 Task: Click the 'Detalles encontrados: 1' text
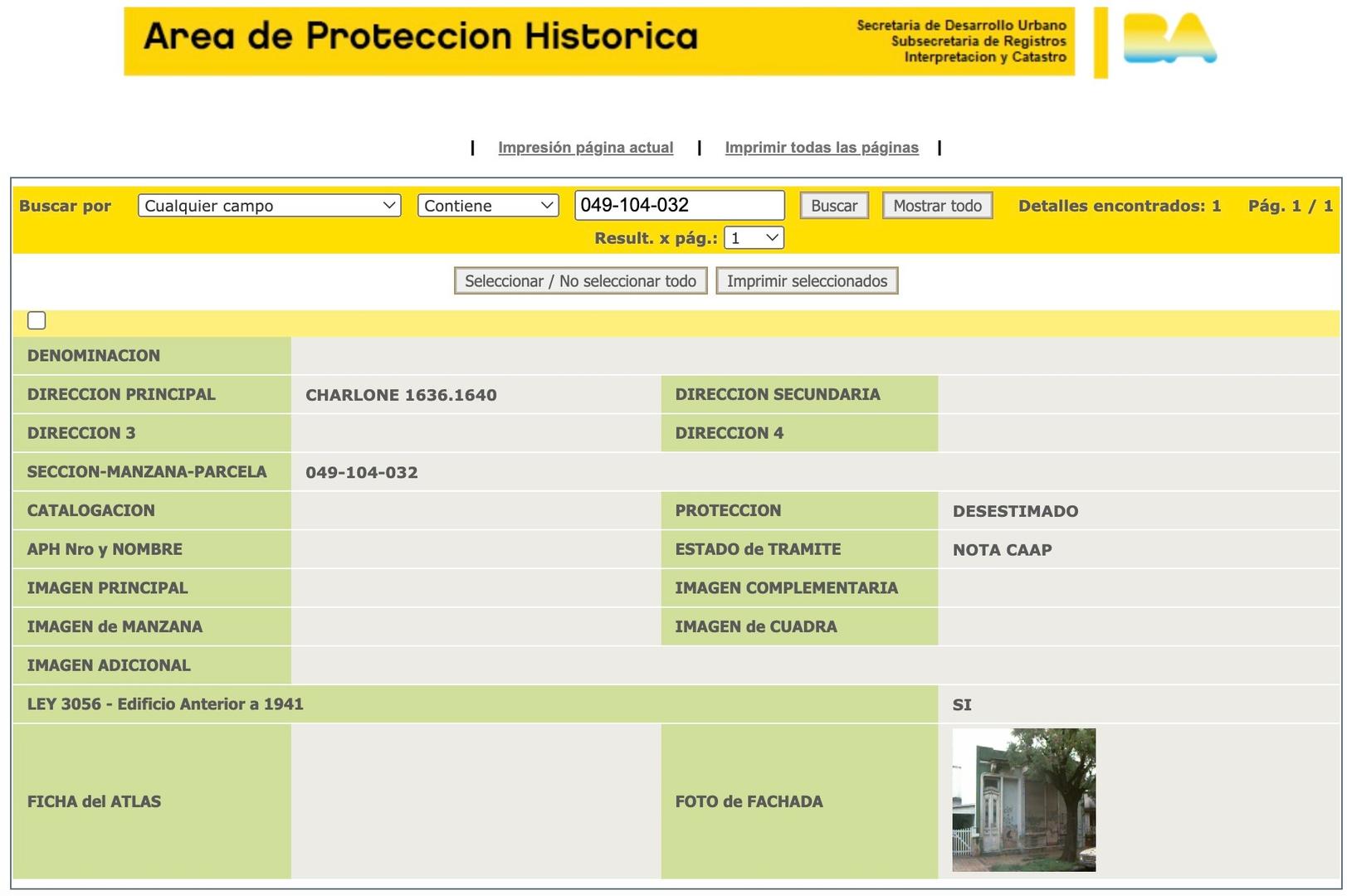[1120, 206]
